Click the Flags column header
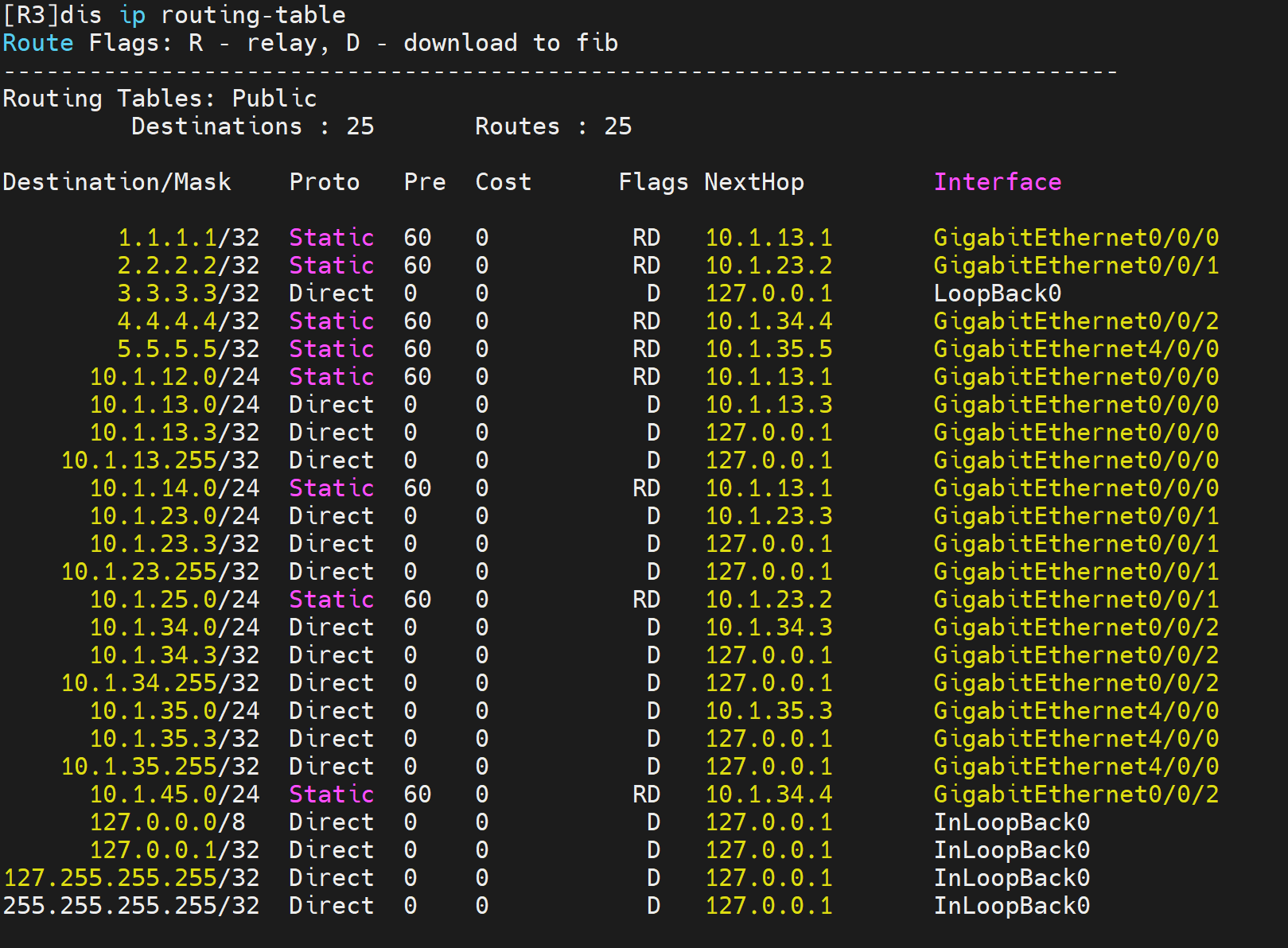The image size is (1288, 948). (x=652, y=182)
